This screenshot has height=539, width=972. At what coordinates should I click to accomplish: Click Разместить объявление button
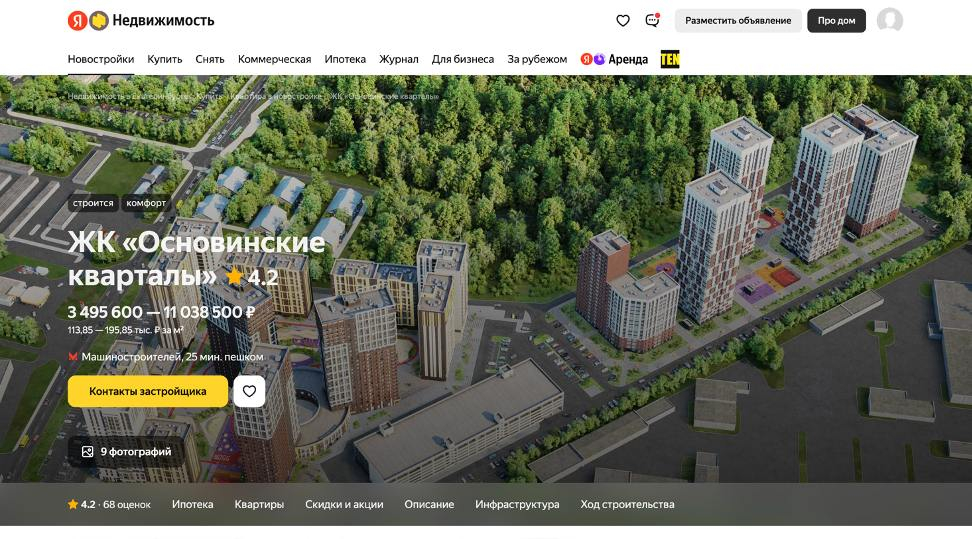738,20
